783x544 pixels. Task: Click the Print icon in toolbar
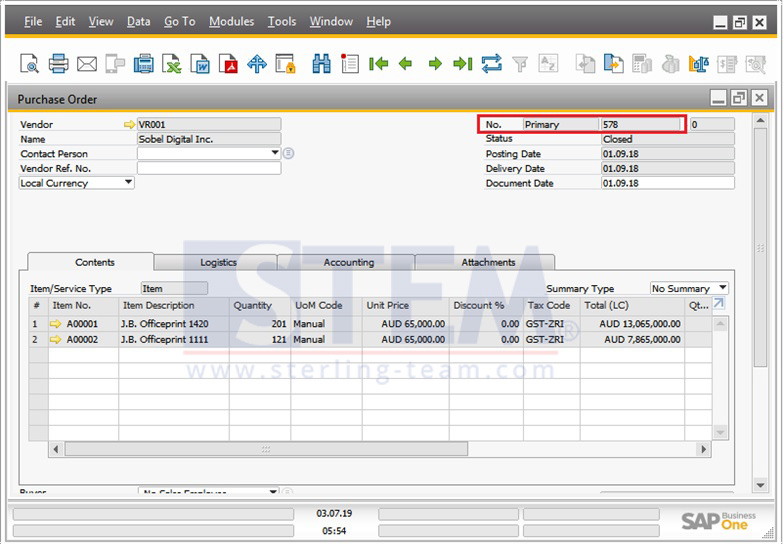(58, 64)
